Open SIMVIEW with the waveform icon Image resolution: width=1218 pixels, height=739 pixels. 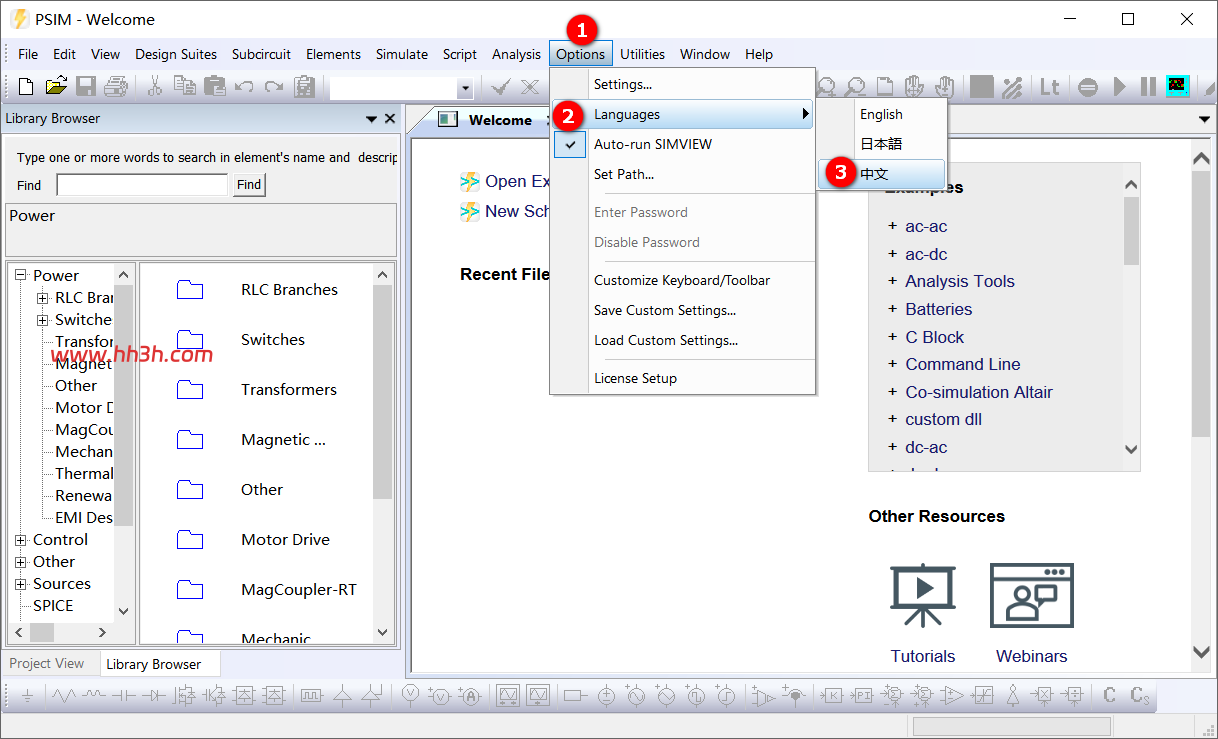click(1177, 87)
